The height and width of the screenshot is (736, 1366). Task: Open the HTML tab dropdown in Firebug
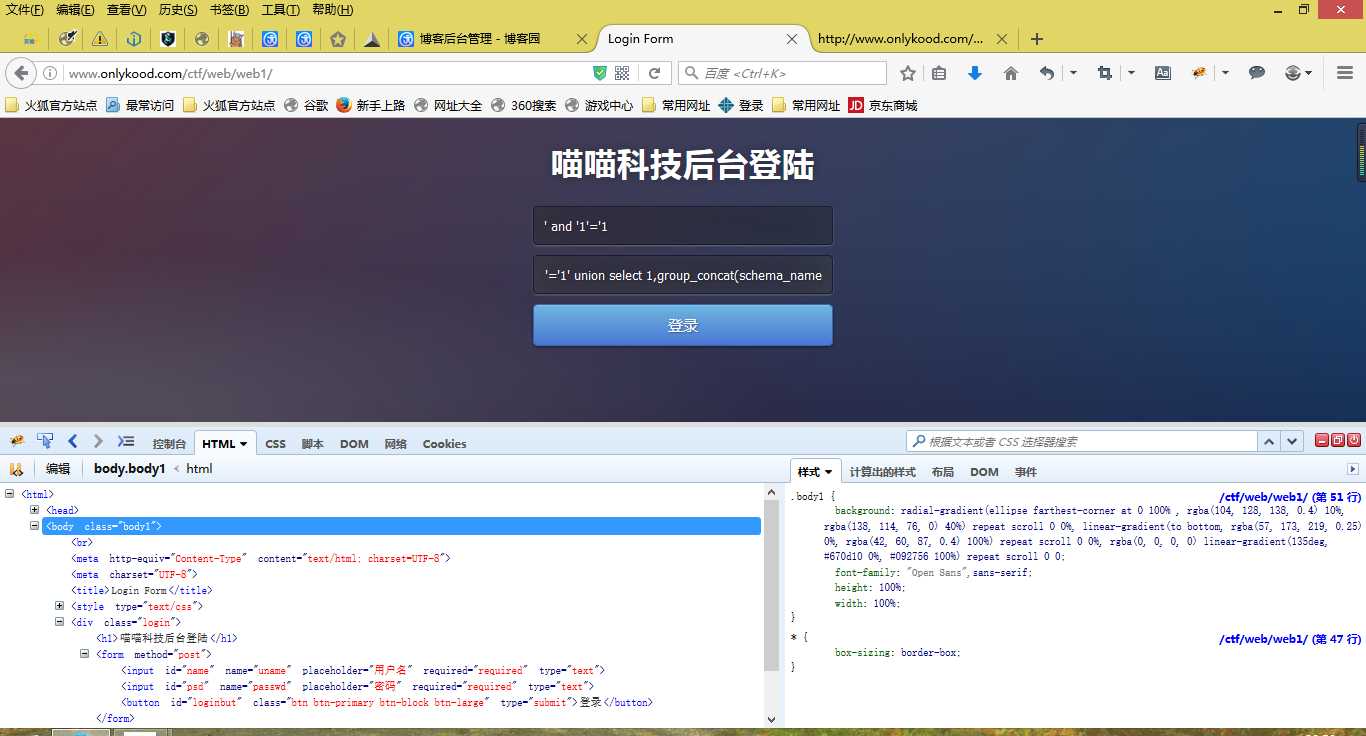click(x=243, y=444)
